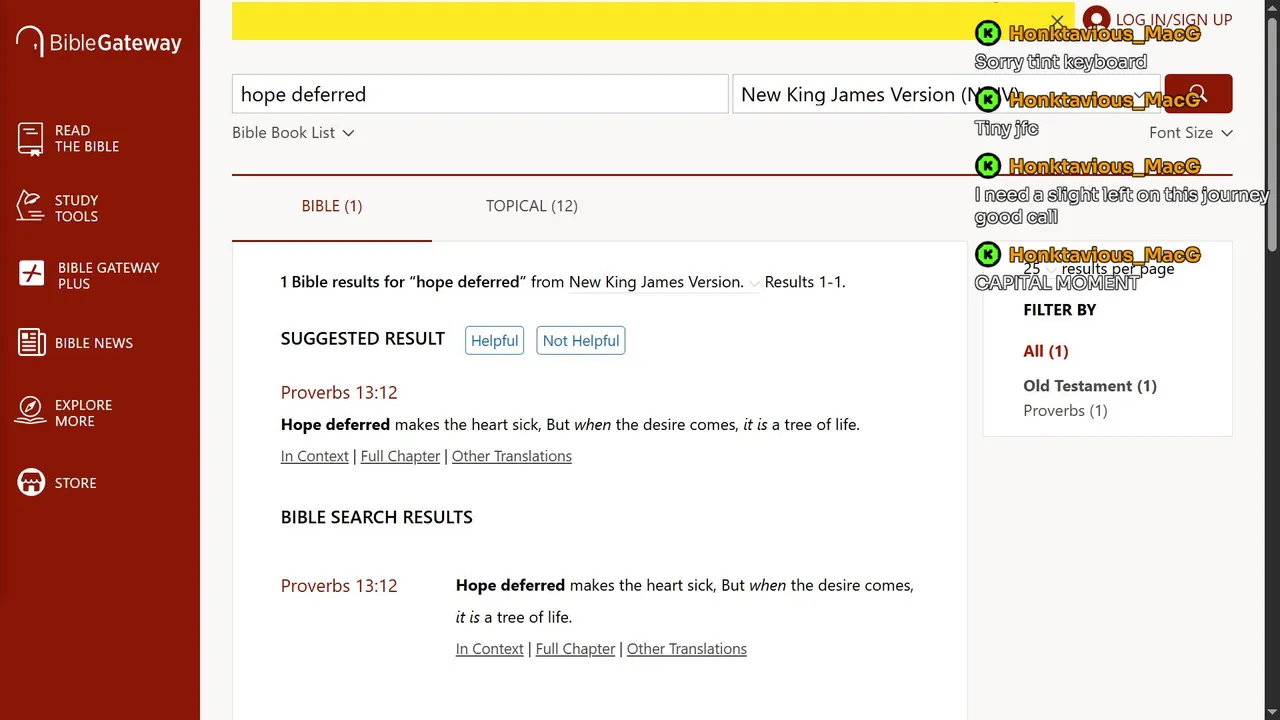Open suggested Proverbs 13:12 reference link
1280x720 pixels.
pyautogui.click(x=339, y=392)
